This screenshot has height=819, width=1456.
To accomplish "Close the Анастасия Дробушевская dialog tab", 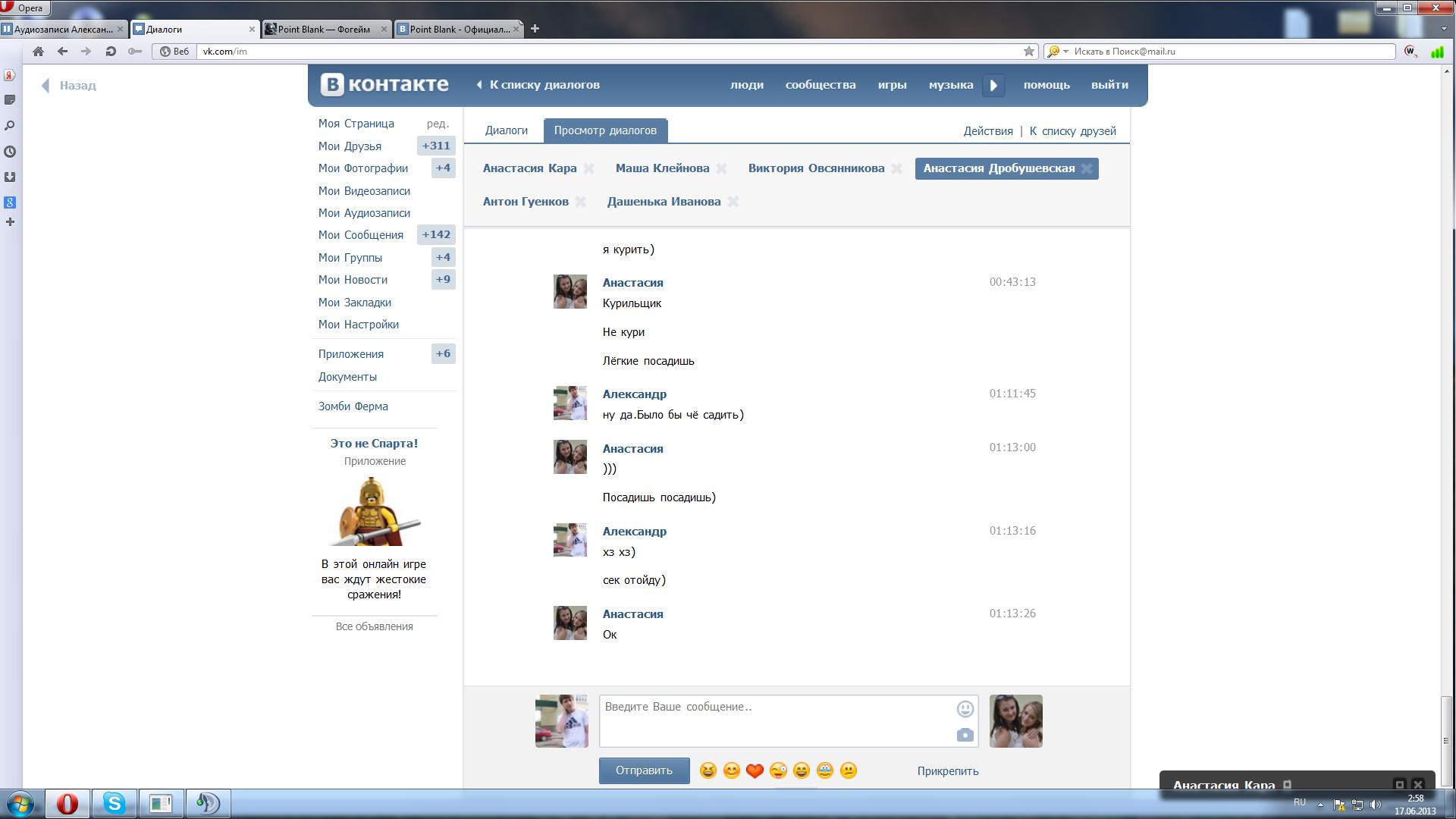I will (1087, 168).
